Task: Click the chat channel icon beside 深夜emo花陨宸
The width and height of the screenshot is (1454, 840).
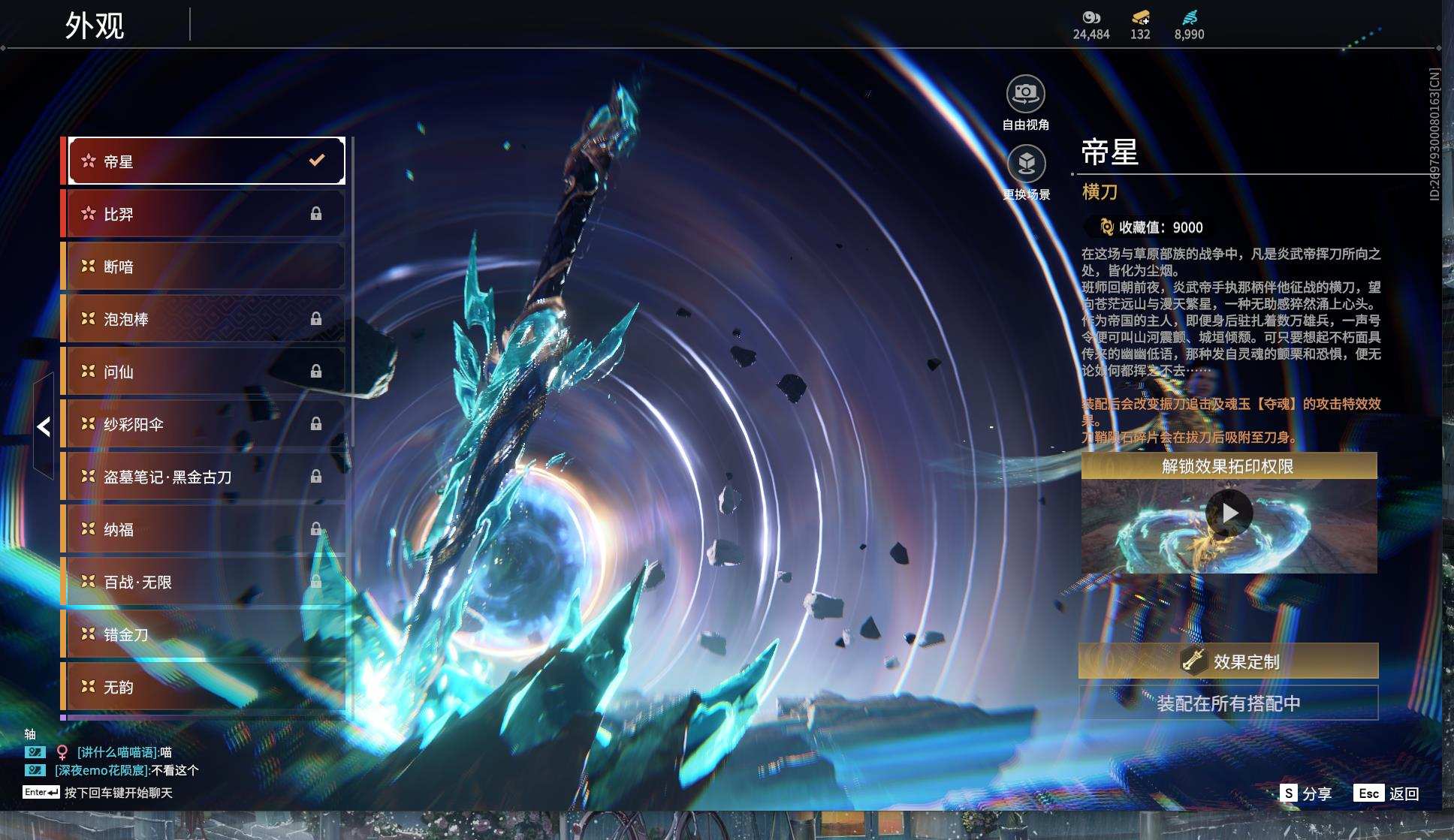Action: [35, 769]
